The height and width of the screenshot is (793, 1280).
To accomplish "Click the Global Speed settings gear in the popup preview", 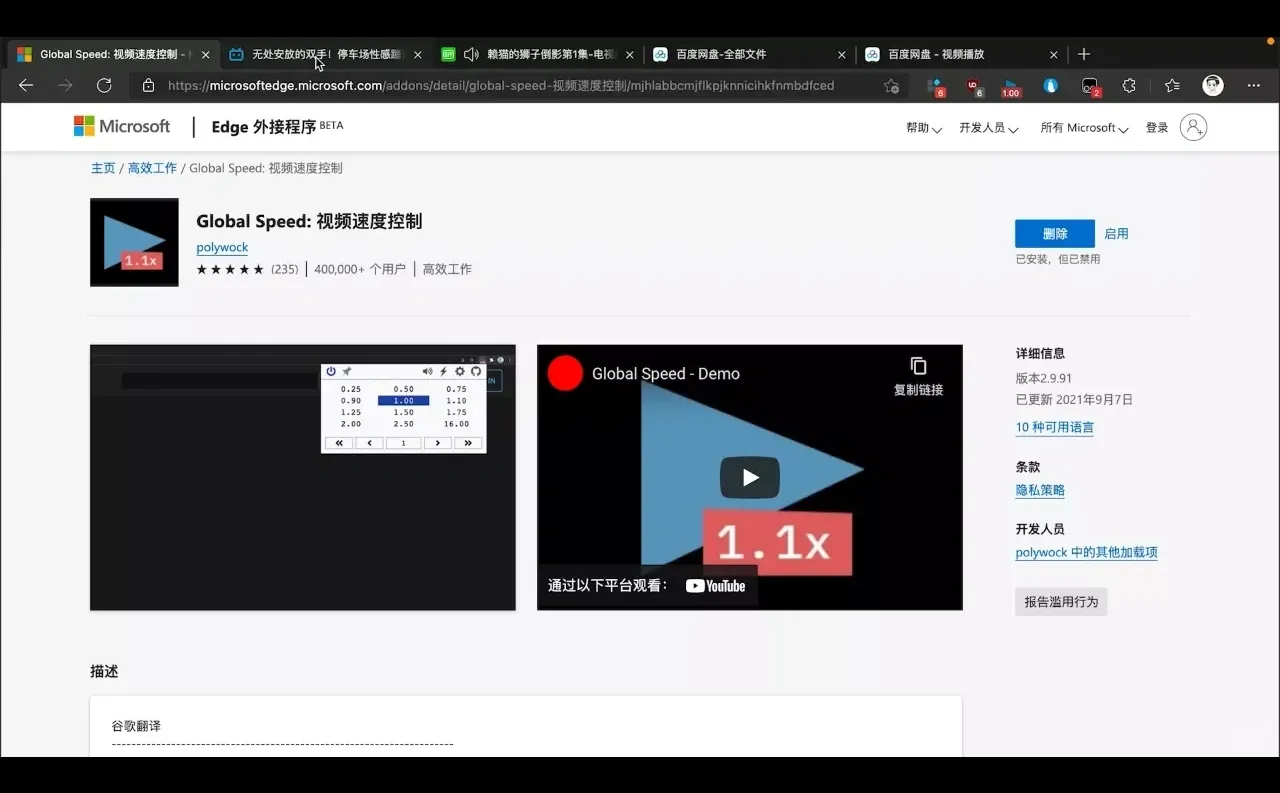I will pos(460,371).
